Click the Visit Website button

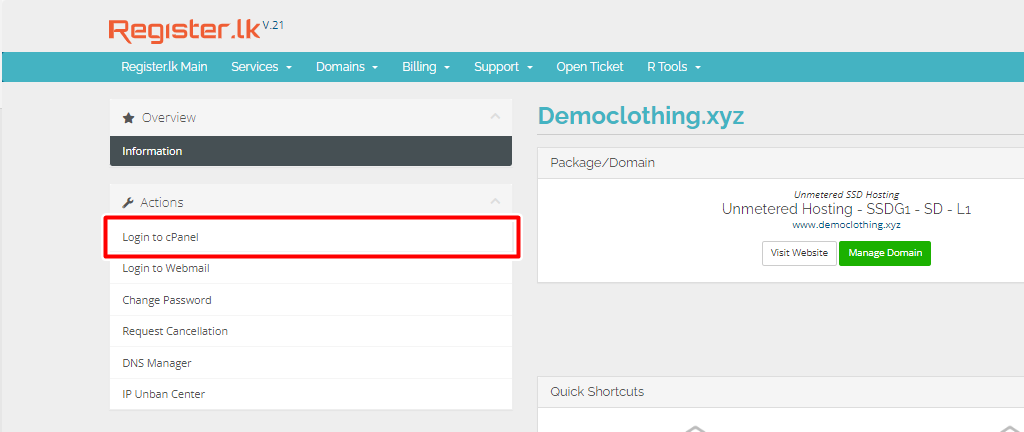[799, 253]
